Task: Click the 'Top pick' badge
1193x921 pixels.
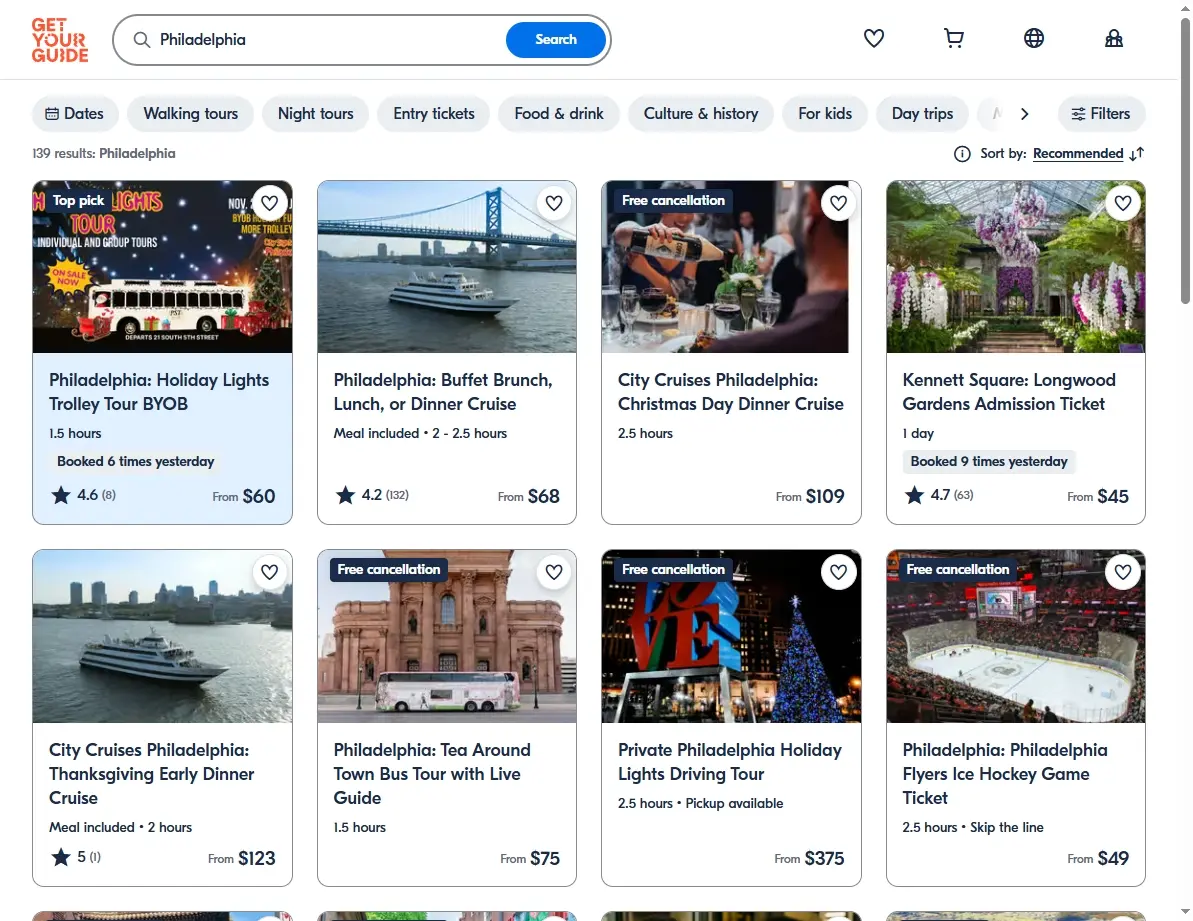Action: [78, 201]
